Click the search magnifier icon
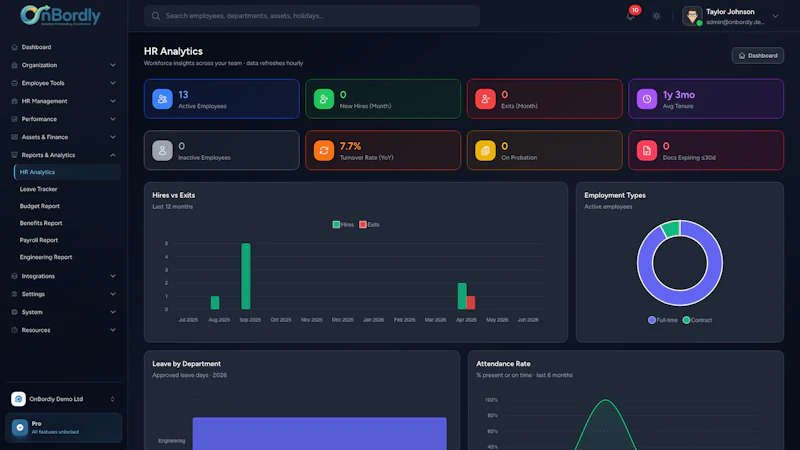Viewport: 800px width, 450px height. click(x=156, y=16)
